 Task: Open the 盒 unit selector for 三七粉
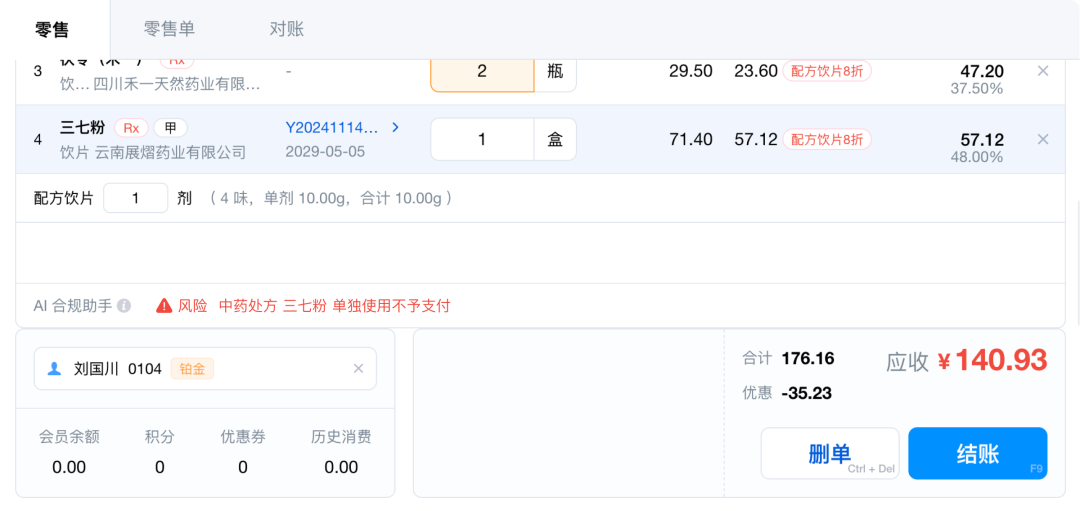pyautogui.click(x=555, y=140)
